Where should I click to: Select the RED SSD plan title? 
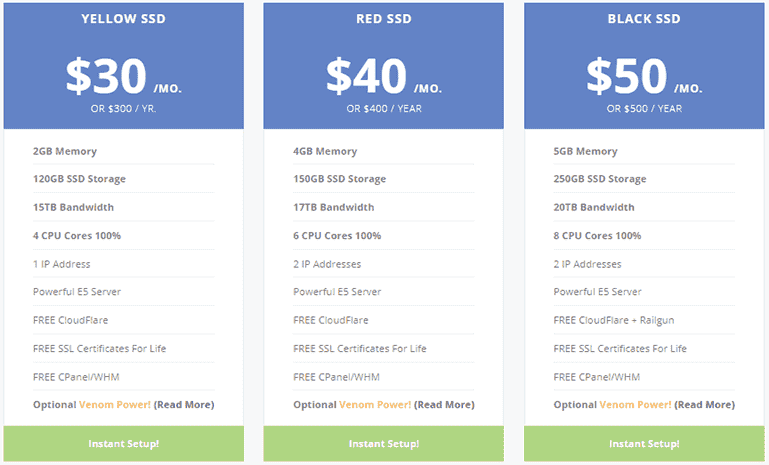tap(384, 19)
